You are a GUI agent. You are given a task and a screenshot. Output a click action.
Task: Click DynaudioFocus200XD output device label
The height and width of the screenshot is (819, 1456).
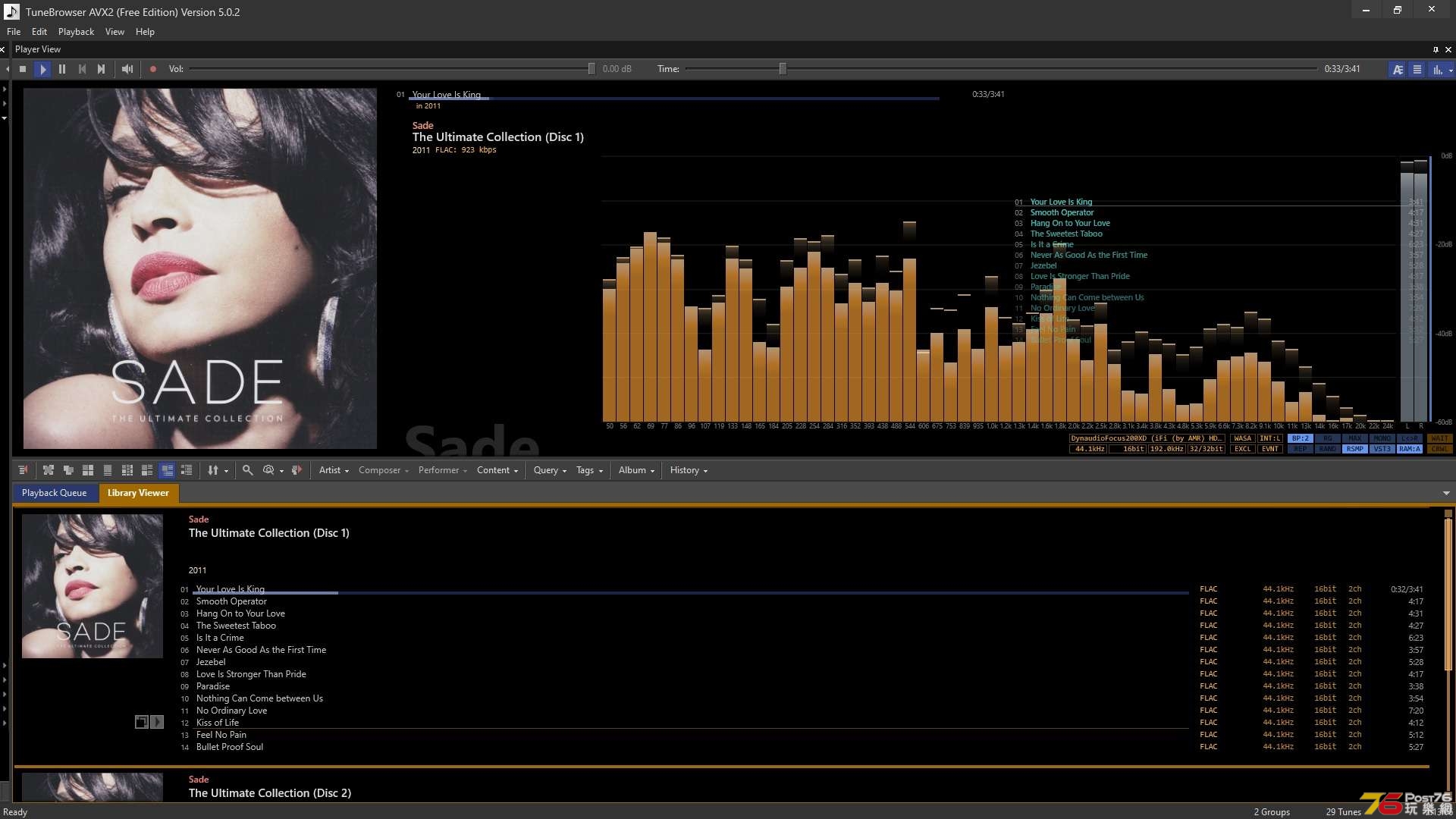coord(1147,438)
